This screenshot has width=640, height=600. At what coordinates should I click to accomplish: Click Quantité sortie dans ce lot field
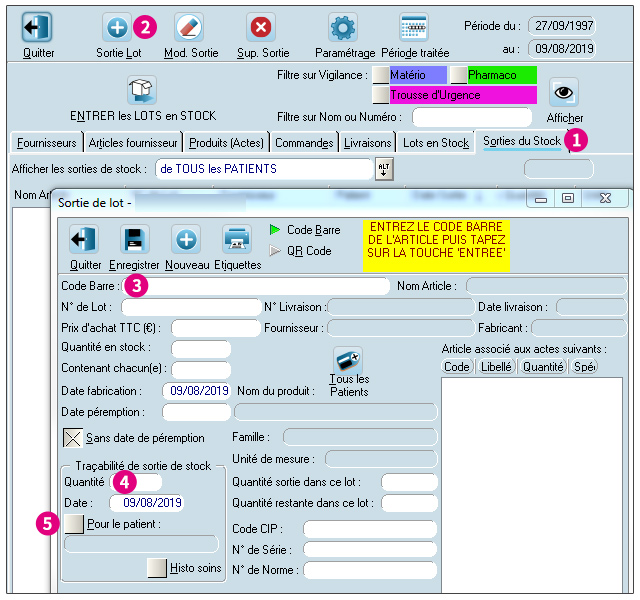(409, 482)
